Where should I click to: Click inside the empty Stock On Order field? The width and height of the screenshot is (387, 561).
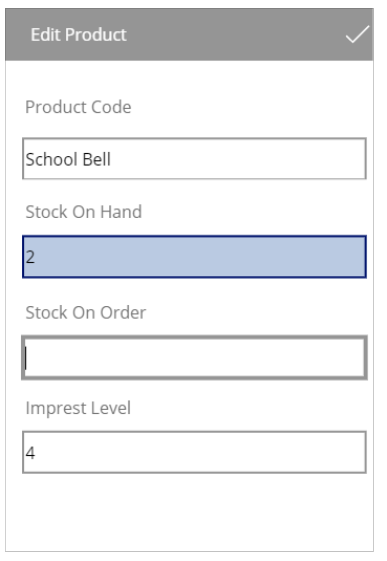pos(194,357)
